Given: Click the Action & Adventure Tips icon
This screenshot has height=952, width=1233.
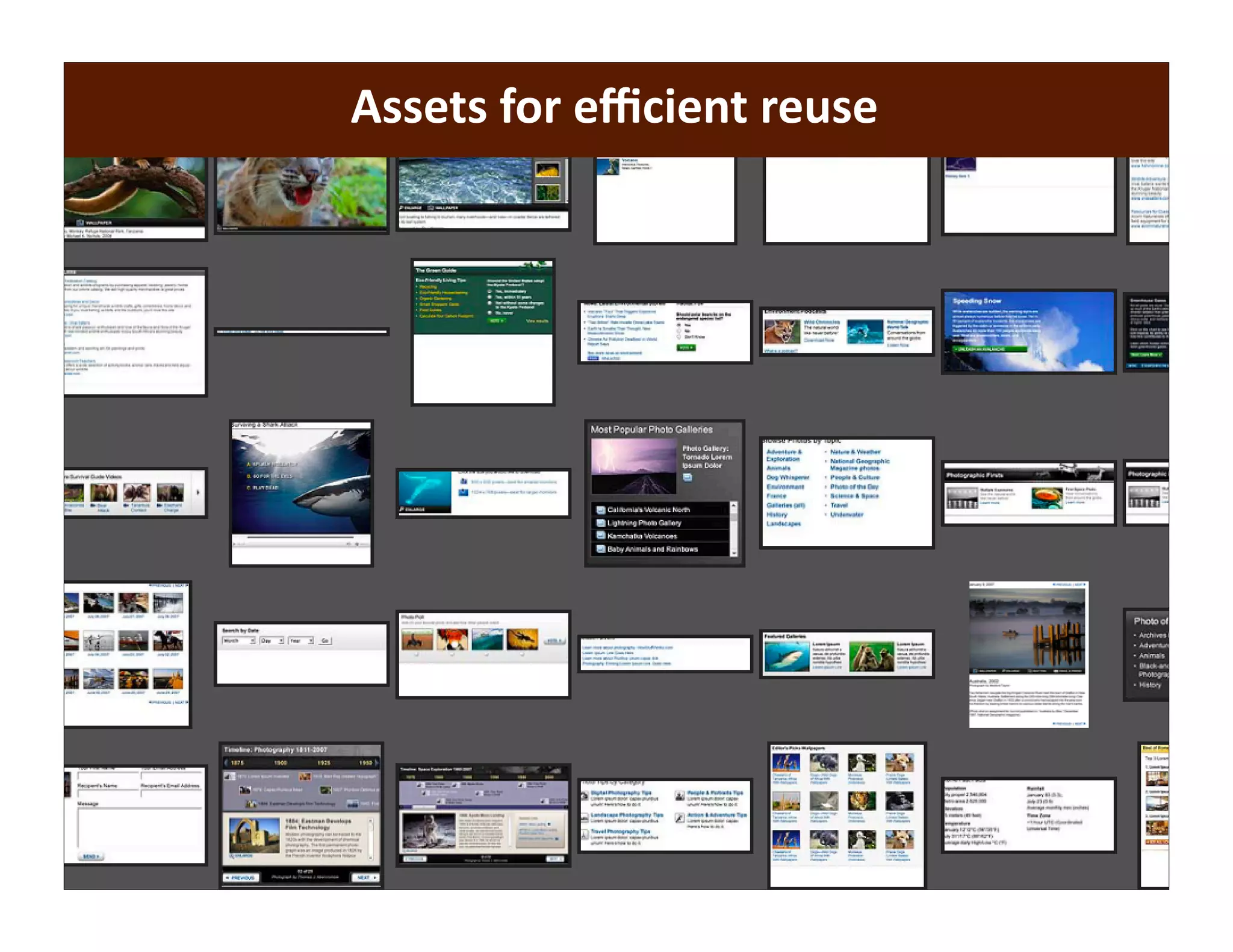Looking at the screenshot, I should coord(680,818).
